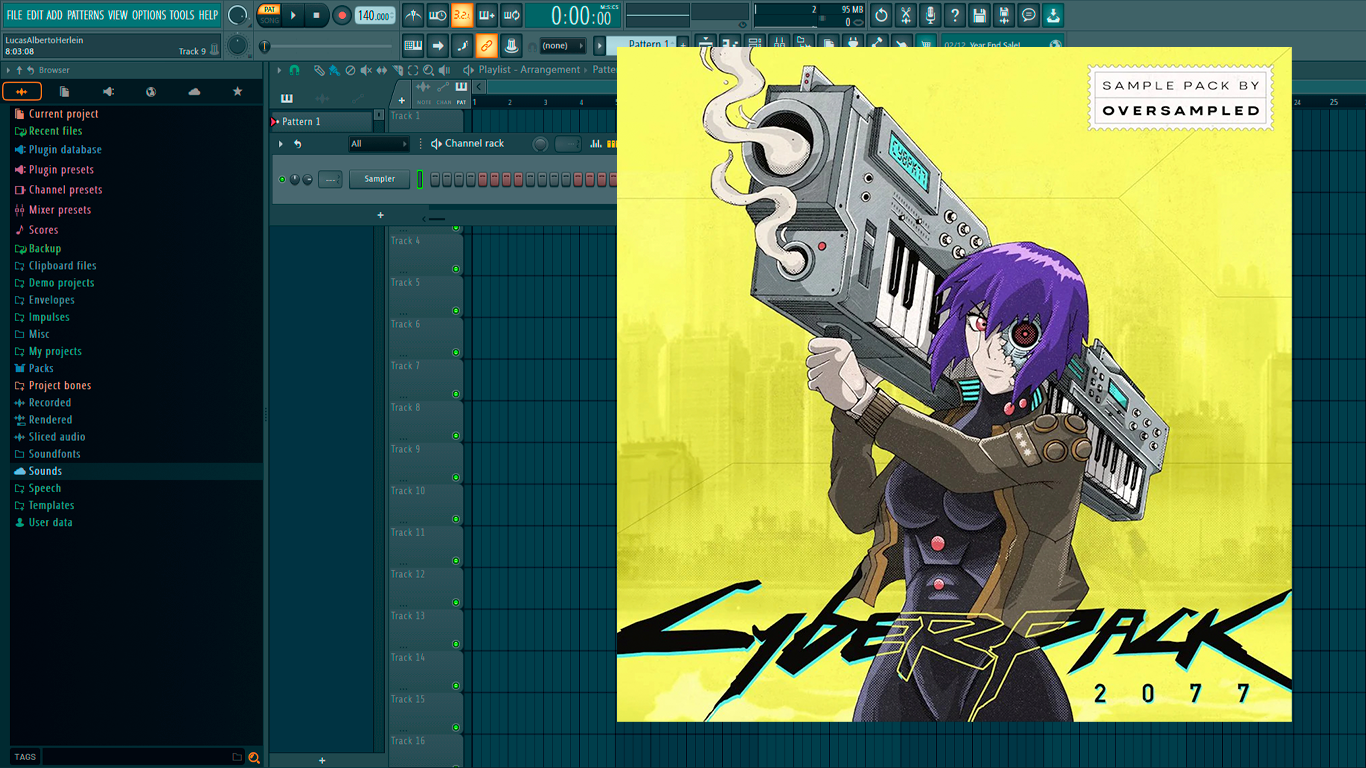Expand the playlist options menu arrow
This screenshot has width=1366, height=768.
(281, 70)
